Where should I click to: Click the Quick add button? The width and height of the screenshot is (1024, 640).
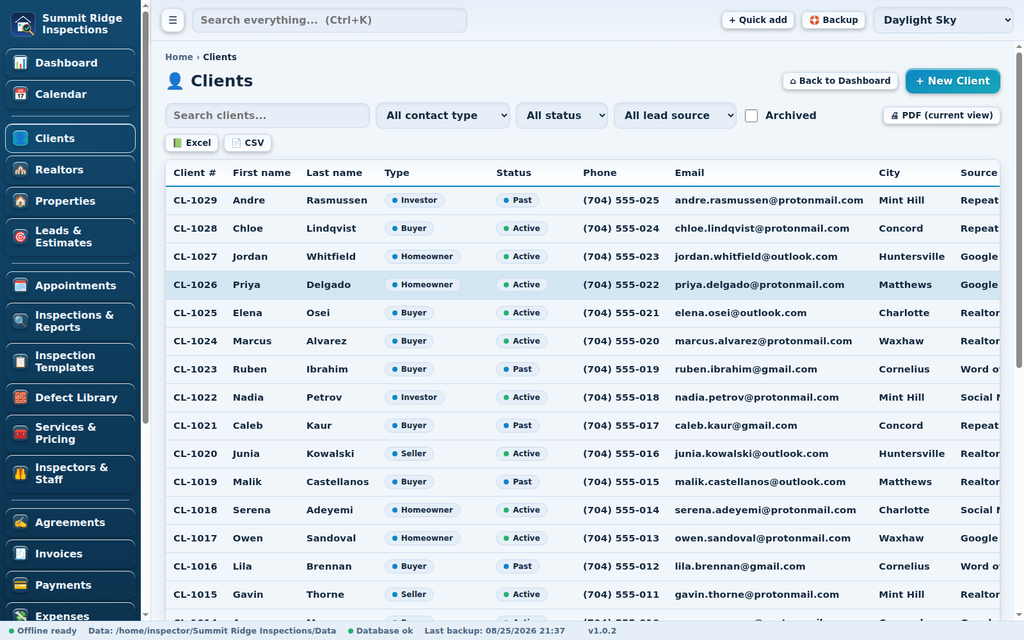(x=758, y=20)
